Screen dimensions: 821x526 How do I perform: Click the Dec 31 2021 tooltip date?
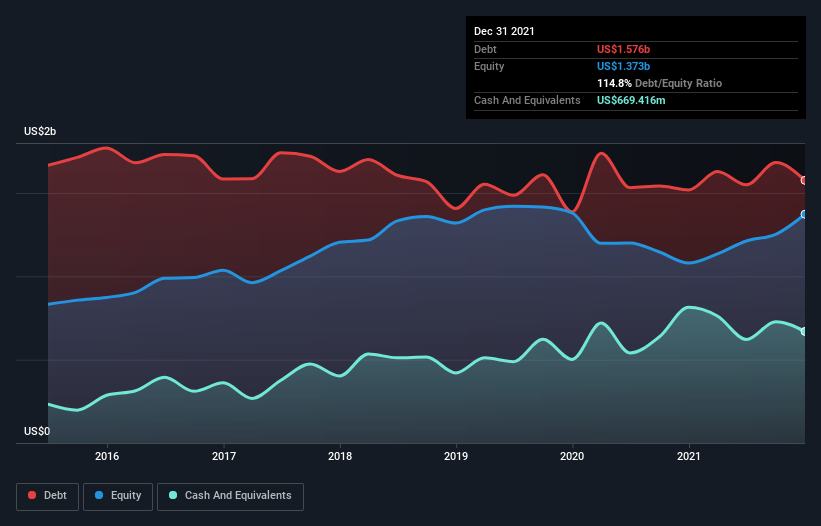[x=504, y=31]
